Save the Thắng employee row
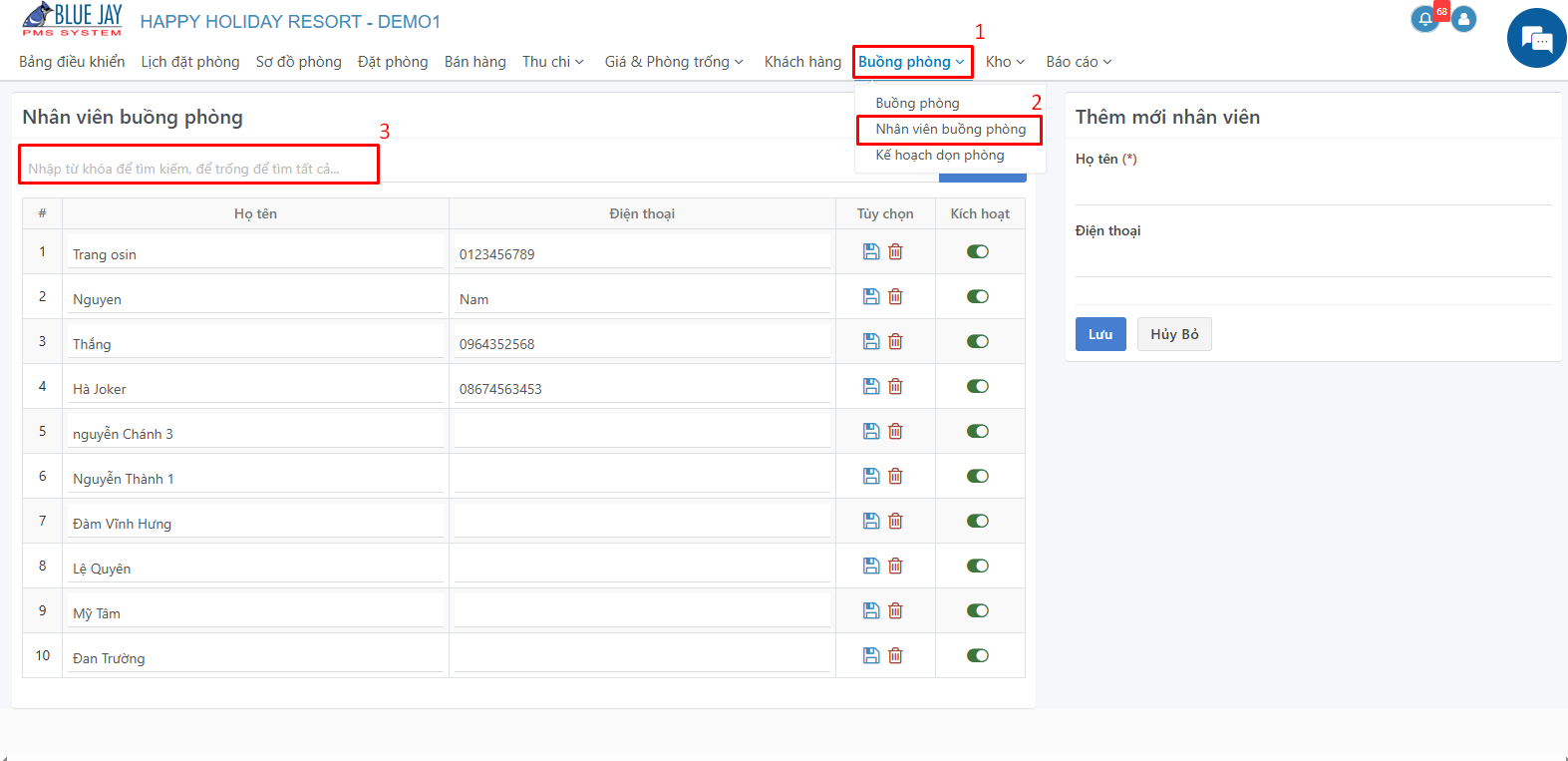The image size is (1568, 761). pos(871,341)
